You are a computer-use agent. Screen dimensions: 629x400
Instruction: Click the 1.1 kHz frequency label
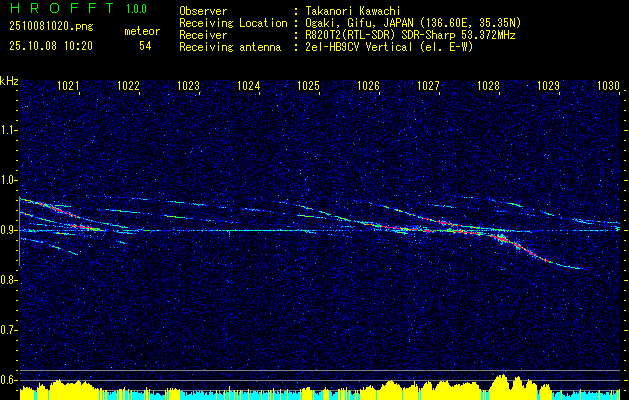point(8,130)
